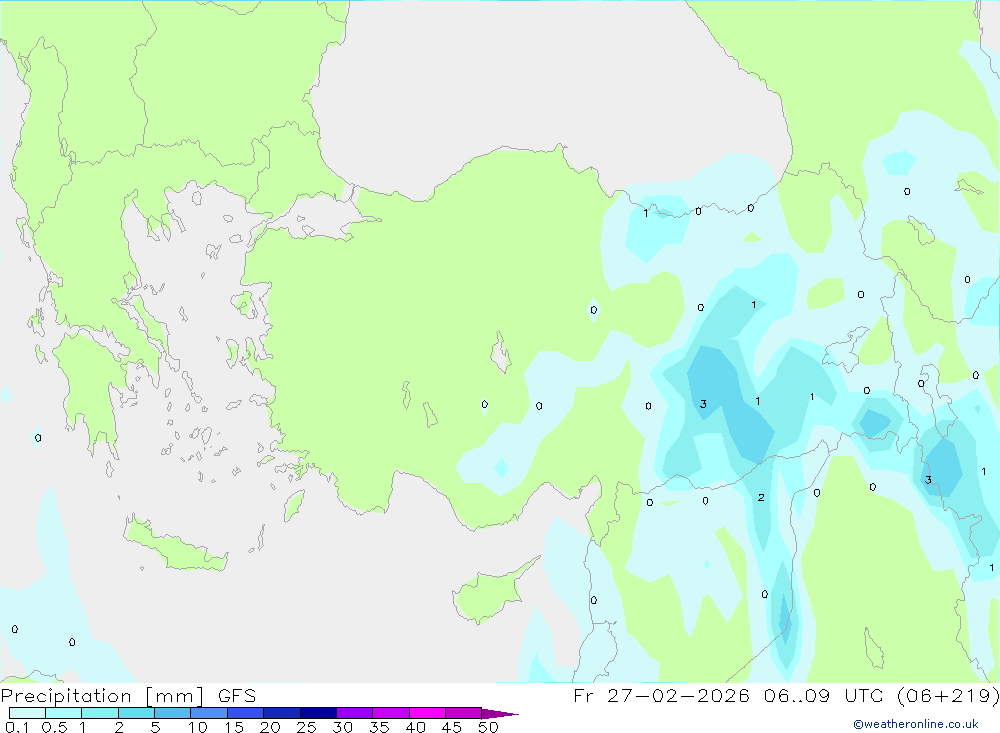Pick the 15–20 mm blue legend swatch
Image resolution: width=1000 pixels, height=733 pixels.
tap(246, 713)
